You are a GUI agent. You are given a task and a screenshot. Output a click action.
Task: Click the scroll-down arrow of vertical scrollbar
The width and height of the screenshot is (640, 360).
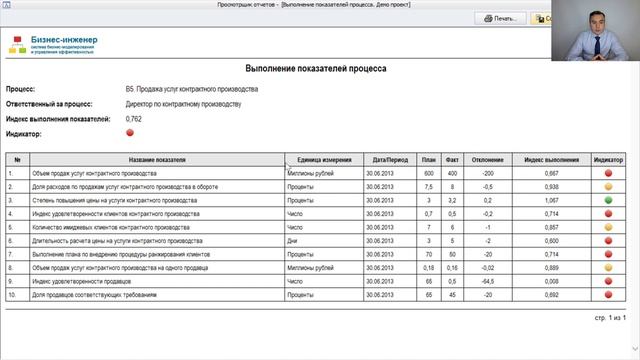tap(635, 349)
